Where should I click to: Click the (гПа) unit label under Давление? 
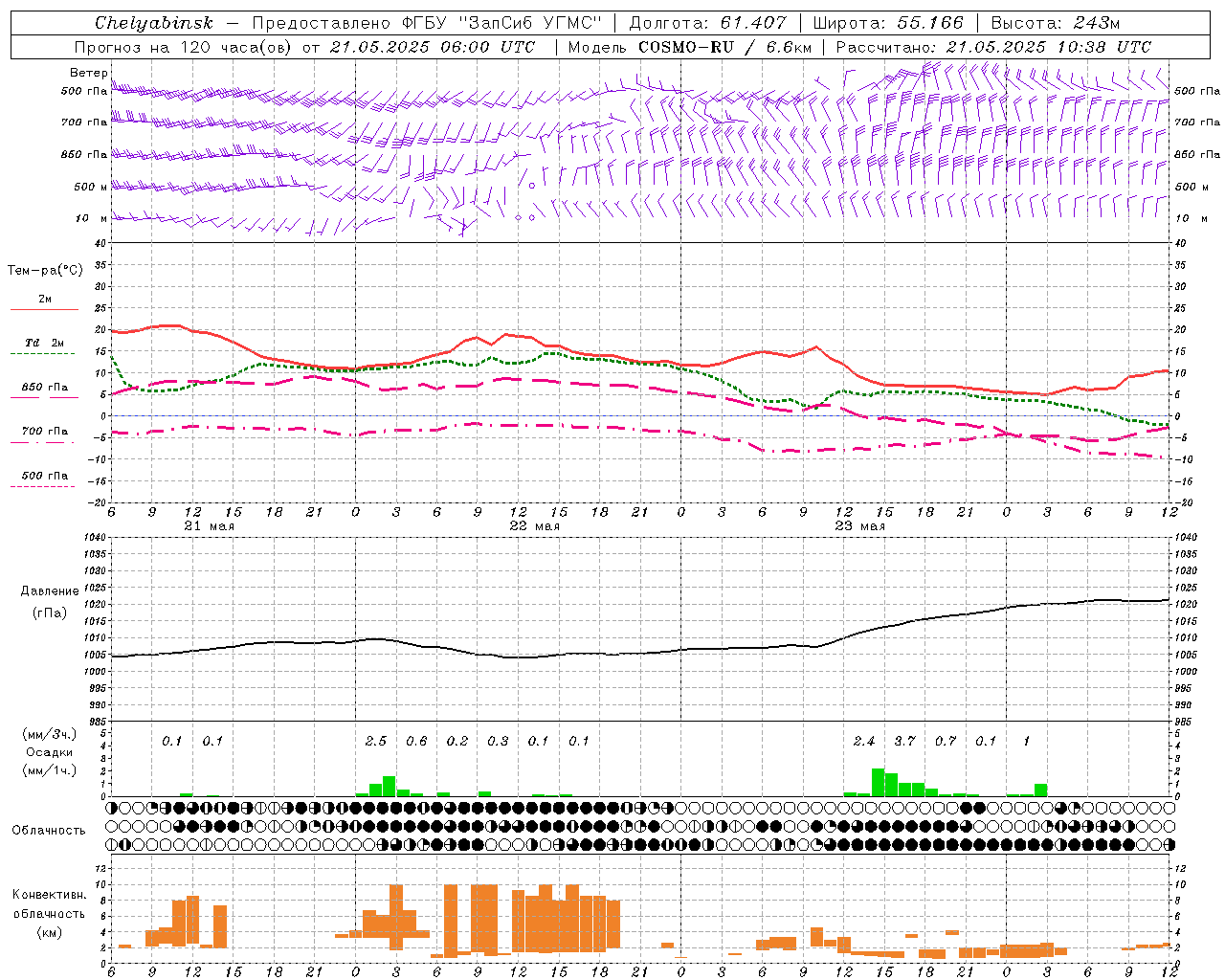click(50, 613)
